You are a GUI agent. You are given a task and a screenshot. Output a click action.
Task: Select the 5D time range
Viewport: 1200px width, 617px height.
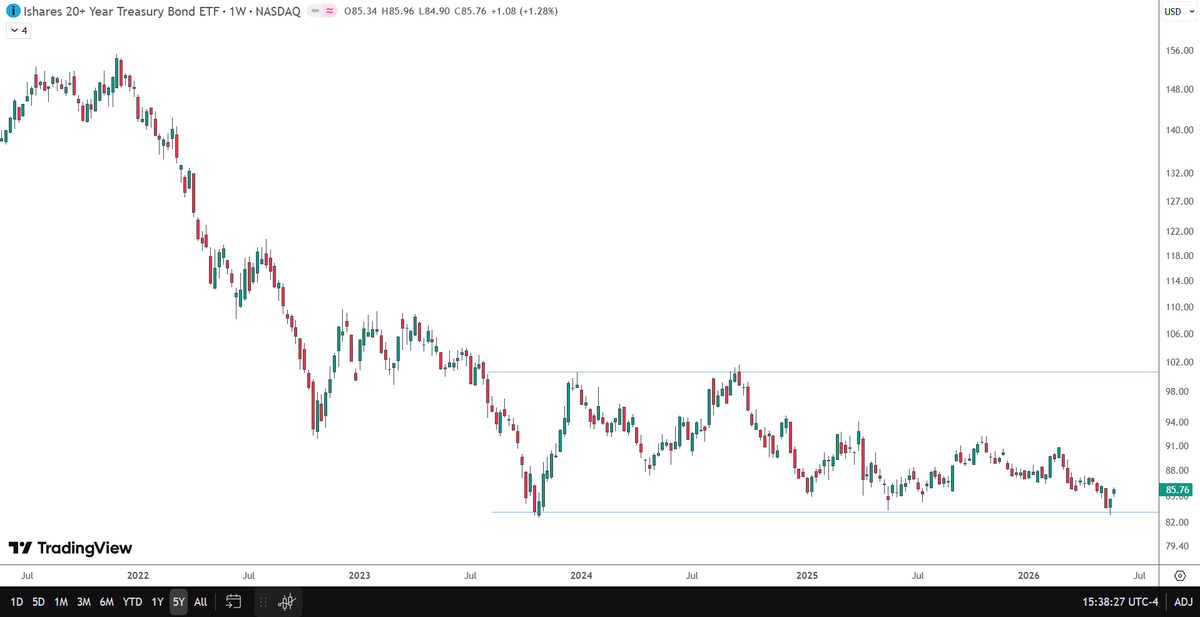pyautogui.click(x=38, y=602)
